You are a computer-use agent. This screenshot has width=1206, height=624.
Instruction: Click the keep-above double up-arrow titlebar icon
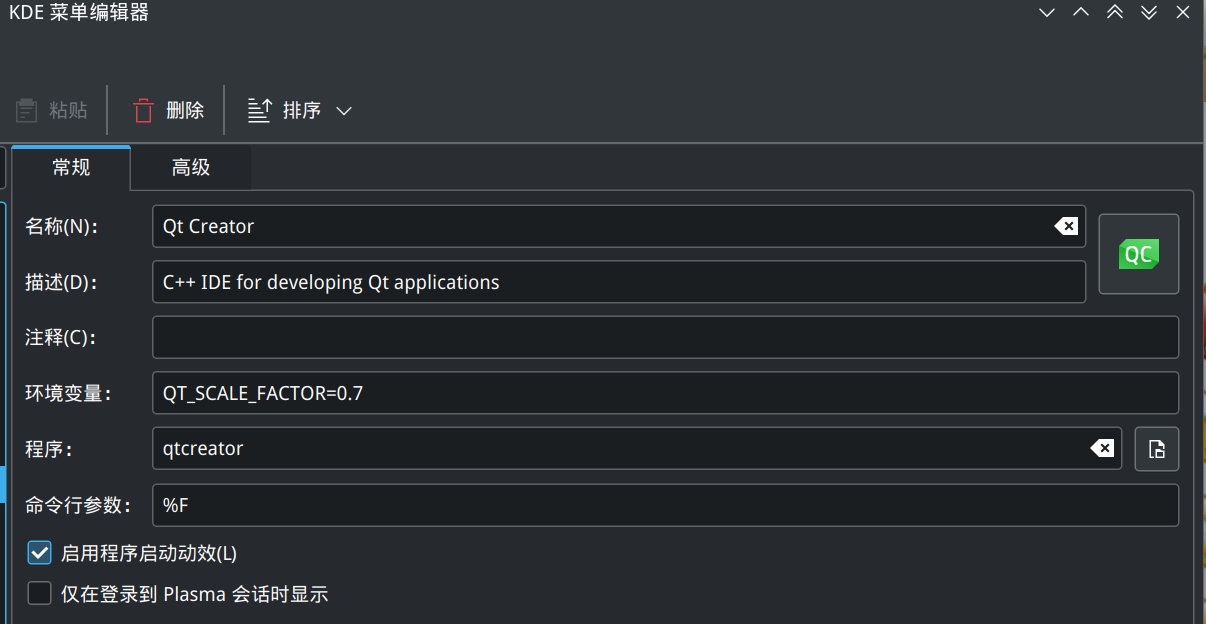click(x=1115, y=13)
